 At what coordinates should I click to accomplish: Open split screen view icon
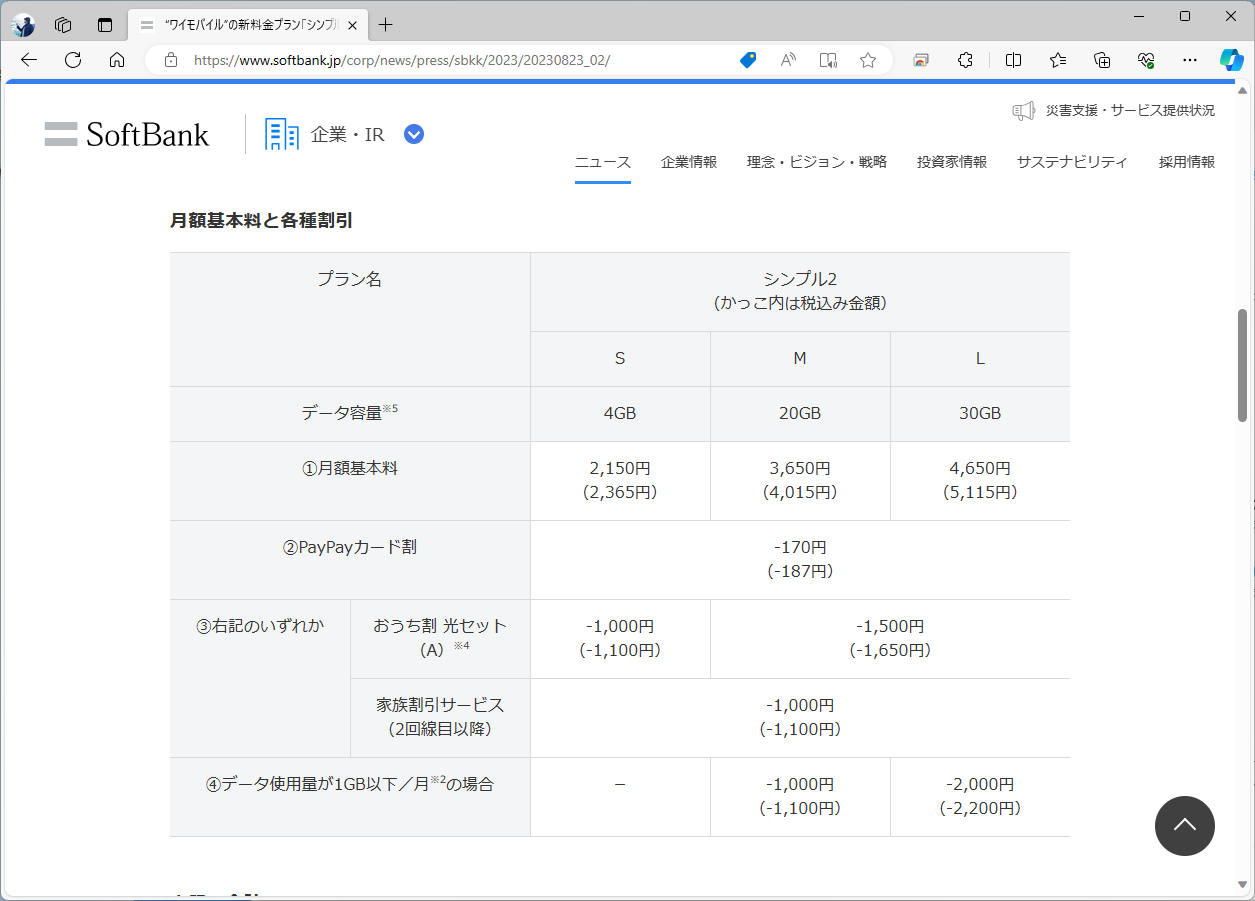tap(1013, 60)
